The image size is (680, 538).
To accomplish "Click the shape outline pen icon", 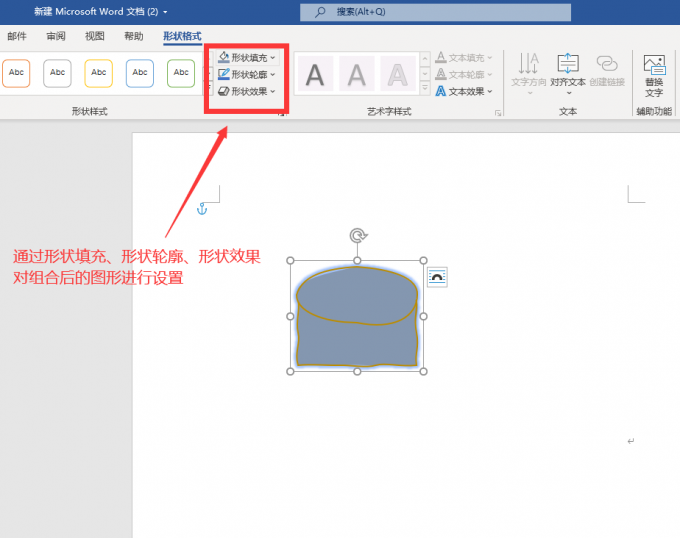I will [224, 74].
